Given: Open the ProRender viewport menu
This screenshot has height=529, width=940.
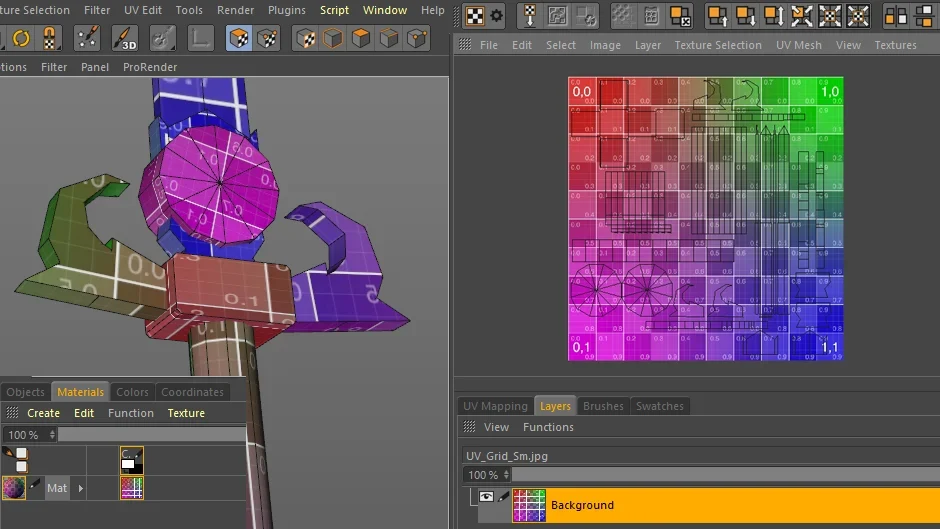Looking at the screenshot, I should (150, 67).
